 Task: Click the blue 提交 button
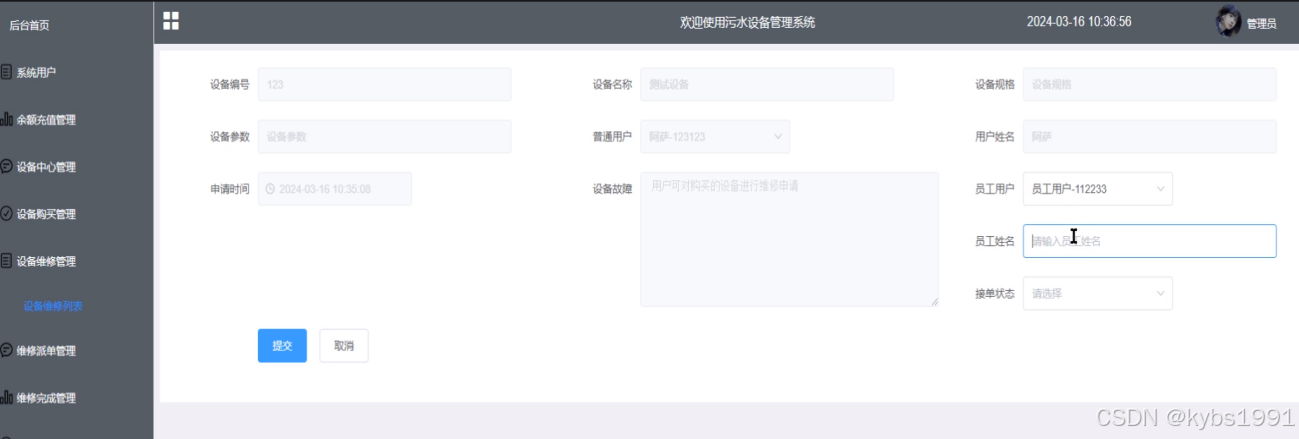pos(282,345)
